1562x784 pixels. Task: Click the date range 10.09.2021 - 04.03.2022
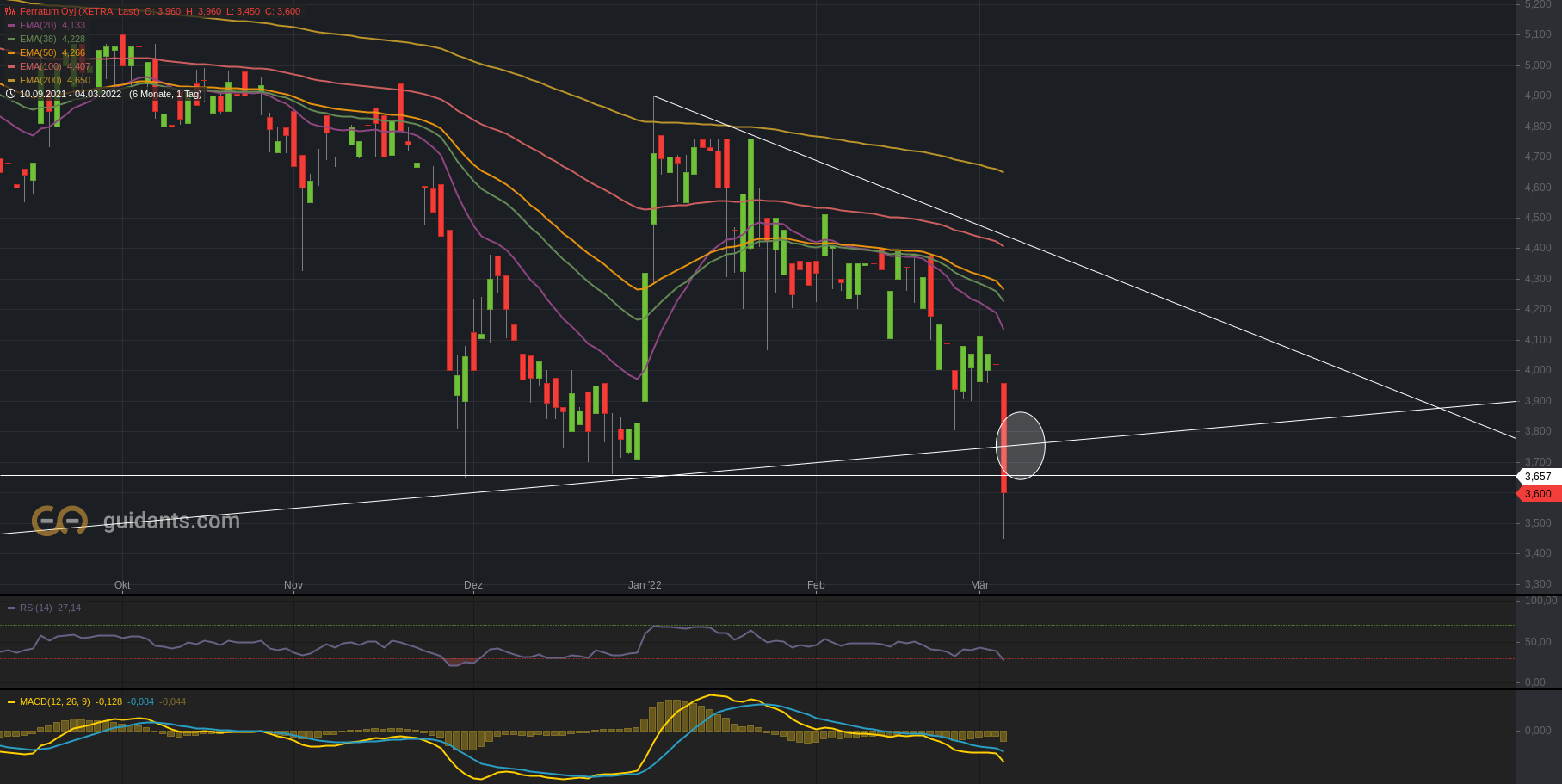click(71, 94)
